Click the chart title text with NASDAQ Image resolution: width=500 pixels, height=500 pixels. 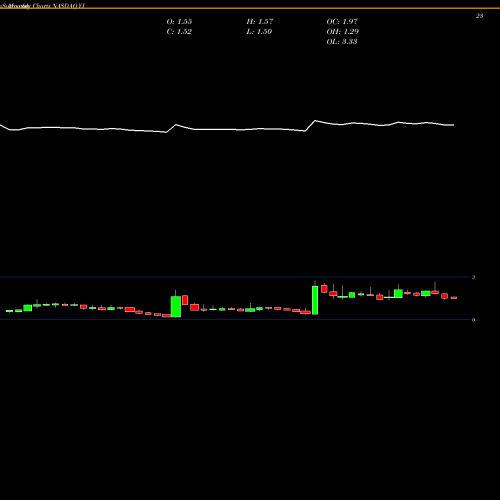[x=43, y=6]
